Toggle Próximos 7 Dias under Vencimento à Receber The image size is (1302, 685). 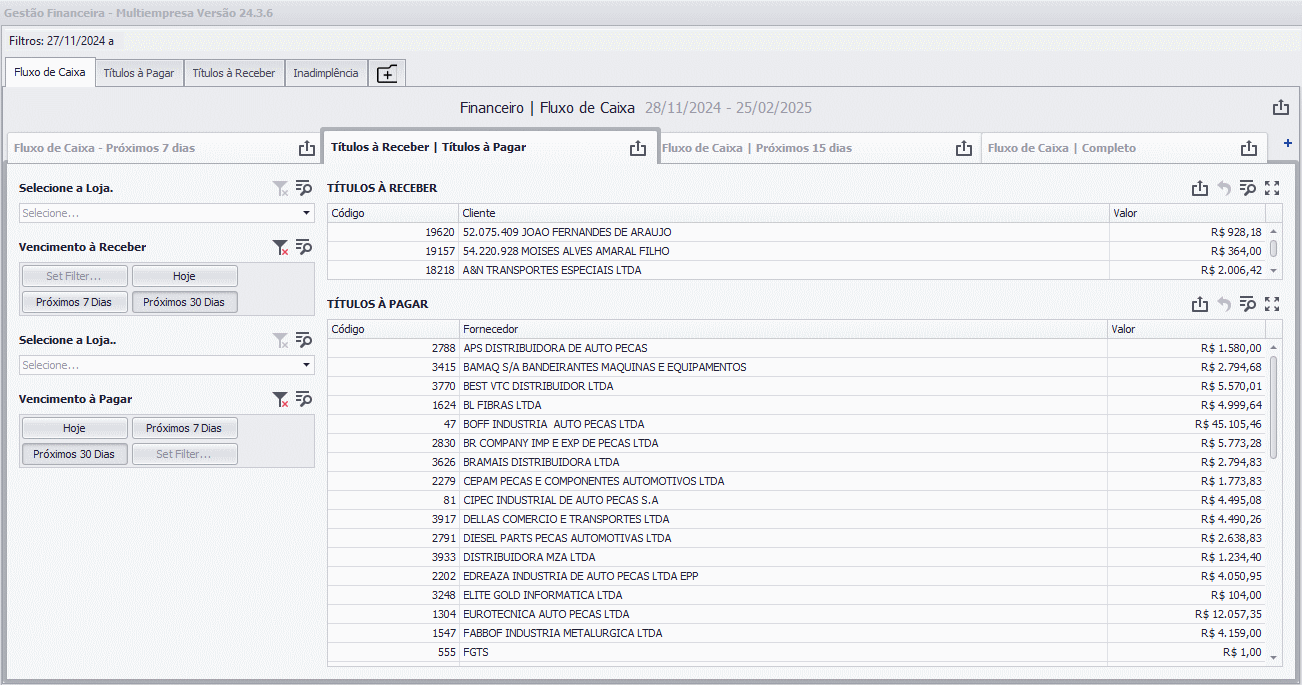tap(74, 302)
